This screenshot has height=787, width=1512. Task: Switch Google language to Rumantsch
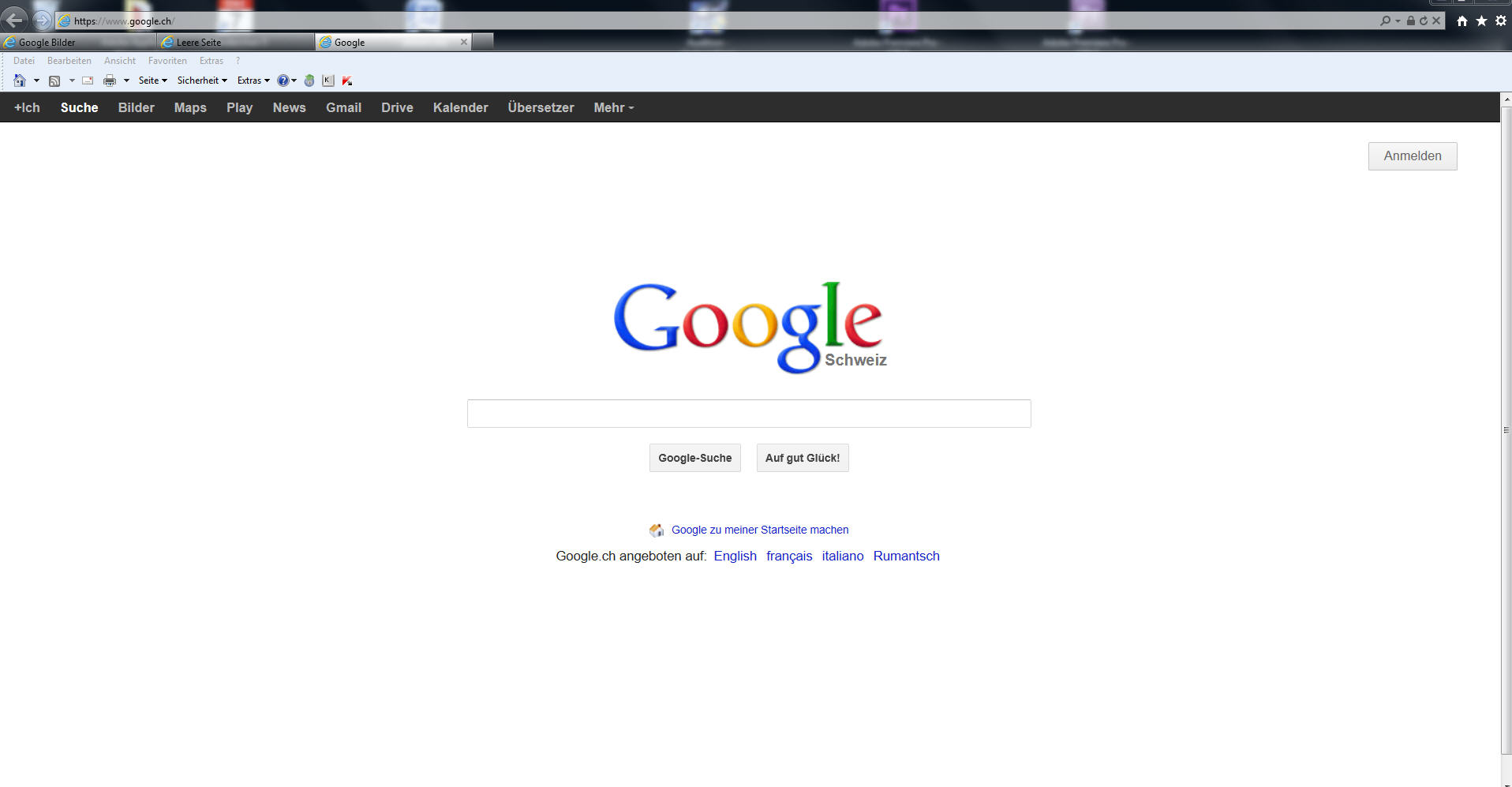pyautogui.click(x=907, y=556)
